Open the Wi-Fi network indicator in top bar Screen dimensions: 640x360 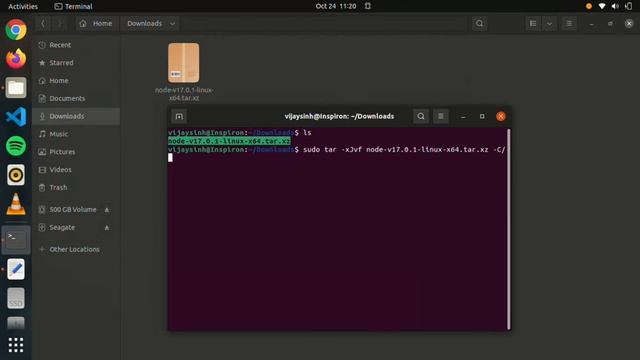(602, 6)
